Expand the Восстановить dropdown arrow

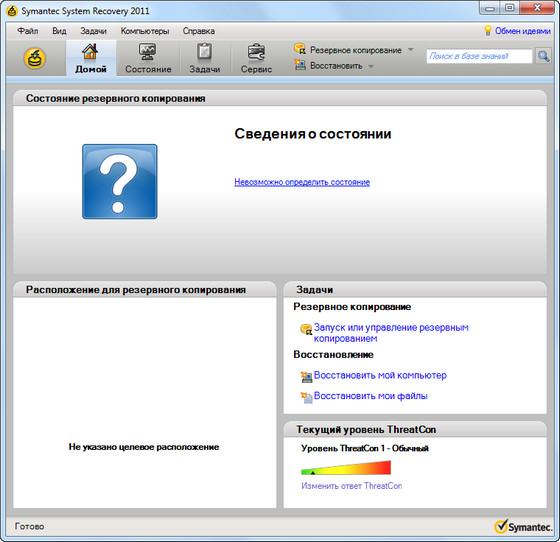coord(371,66)
